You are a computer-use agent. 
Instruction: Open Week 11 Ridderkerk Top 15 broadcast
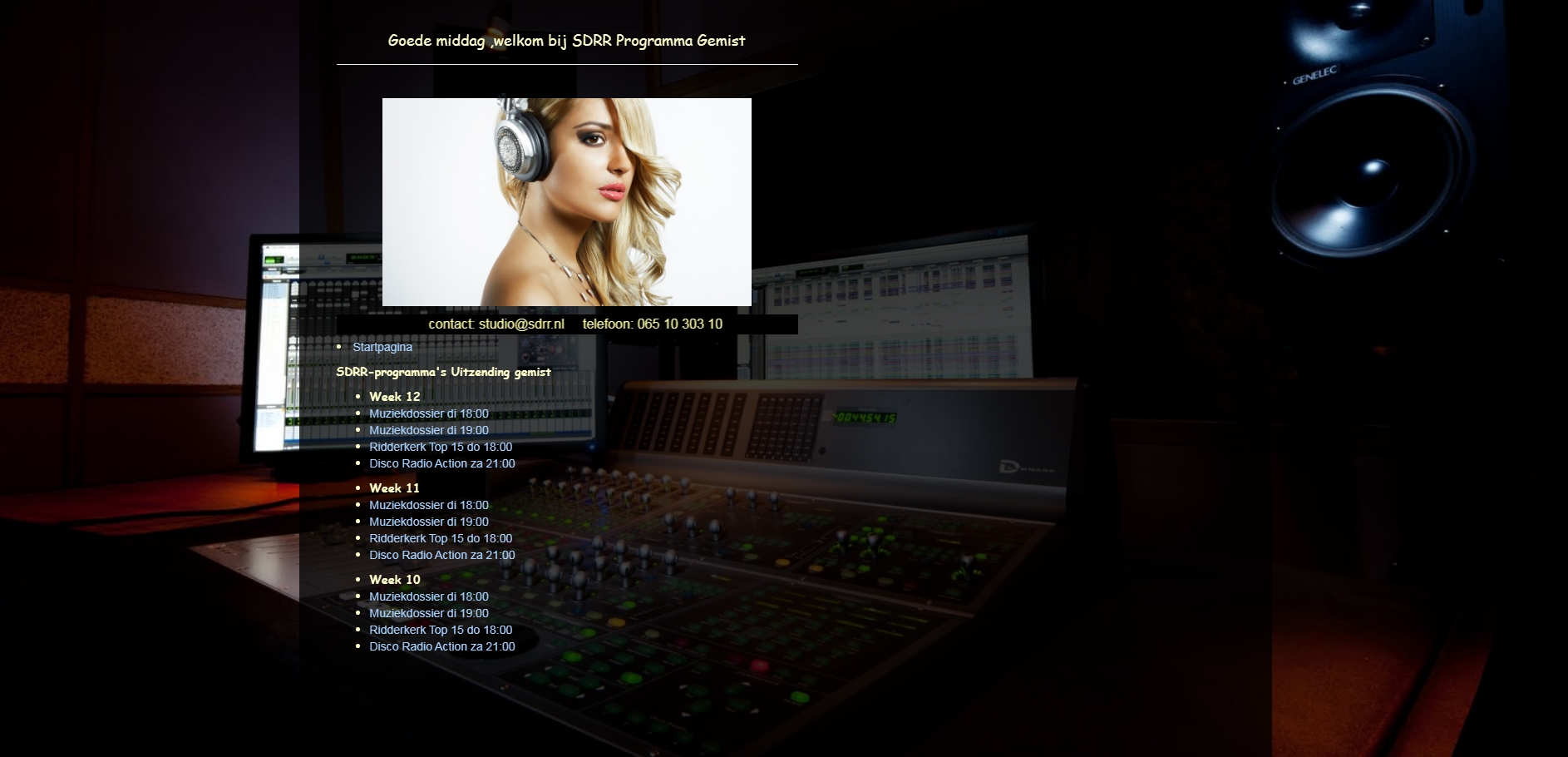(x=440, y=538)
